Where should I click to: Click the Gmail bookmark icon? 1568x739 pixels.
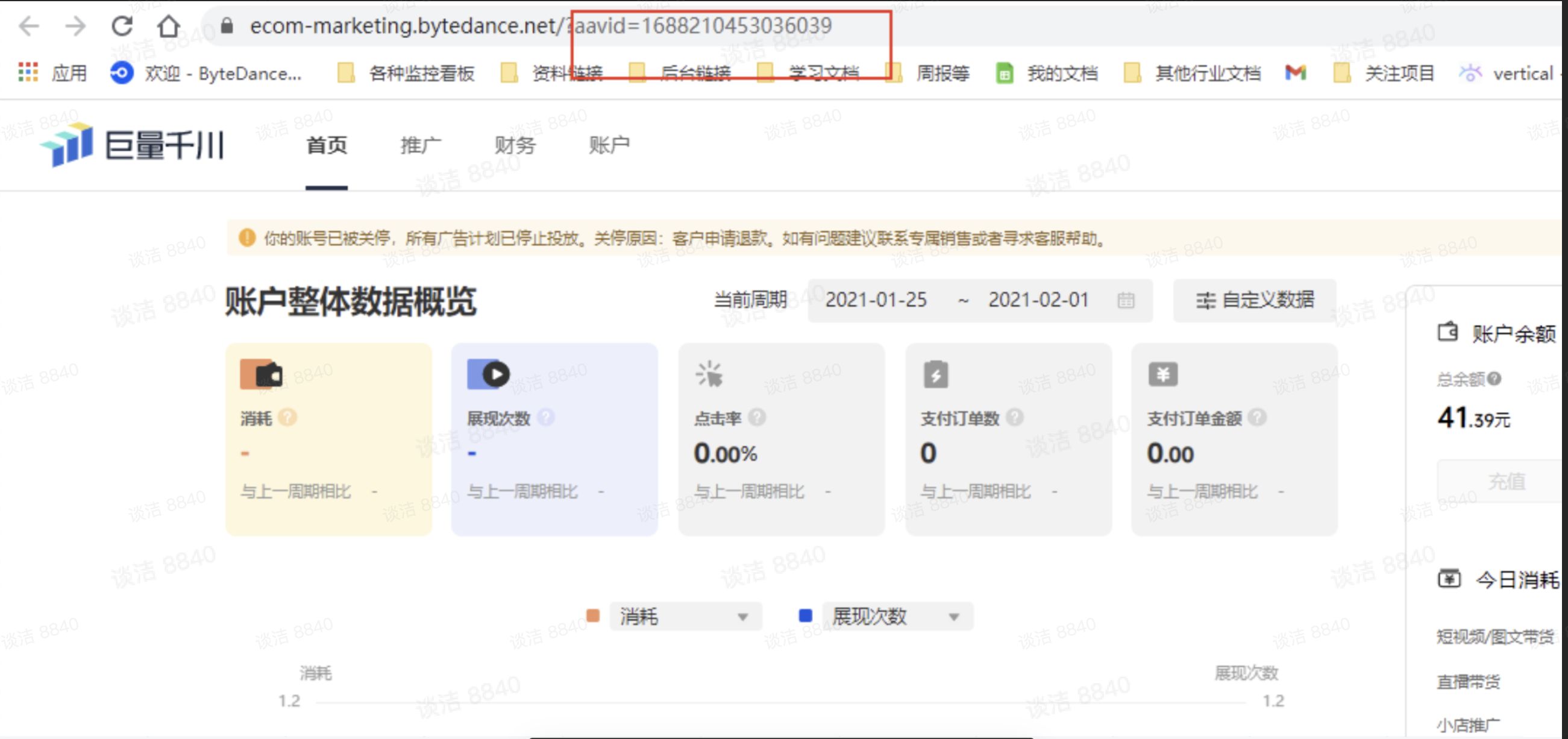point(1295,73)
